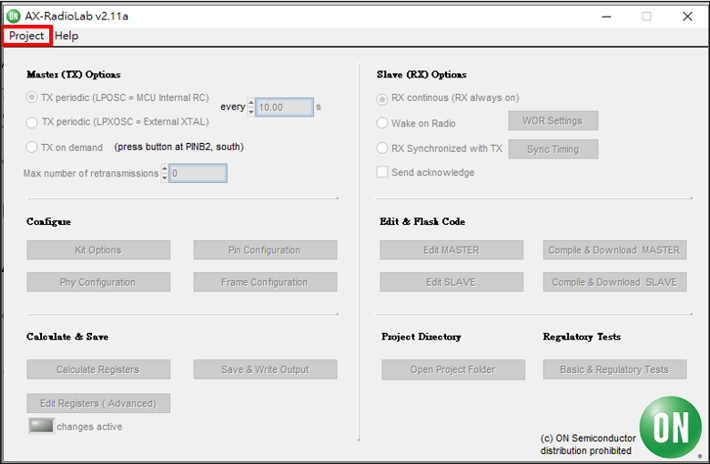Viewport: 710px width, 464px height.
Task: Open Sync Timing settings
Action: [x=553, y=149]
